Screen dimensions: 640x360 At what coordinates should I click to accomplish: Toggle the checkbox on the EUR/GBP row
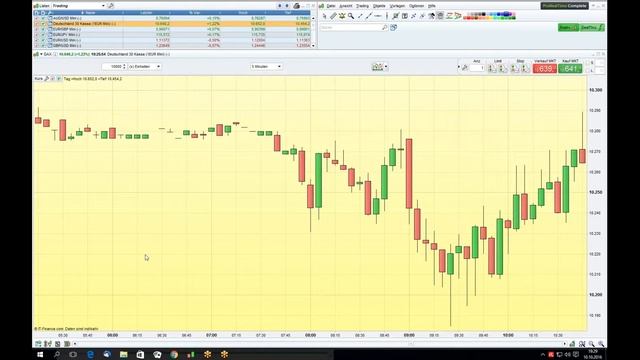[x=43, y=29]
